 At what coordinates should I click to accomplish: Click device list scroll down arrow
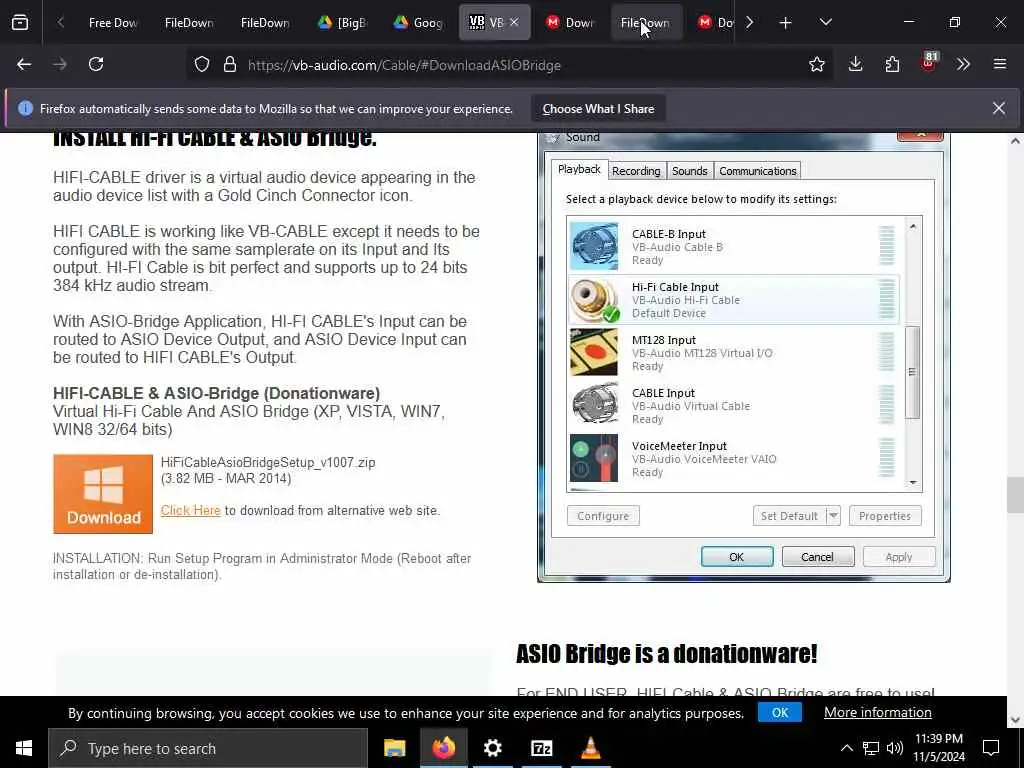click(x=913, y=483)
